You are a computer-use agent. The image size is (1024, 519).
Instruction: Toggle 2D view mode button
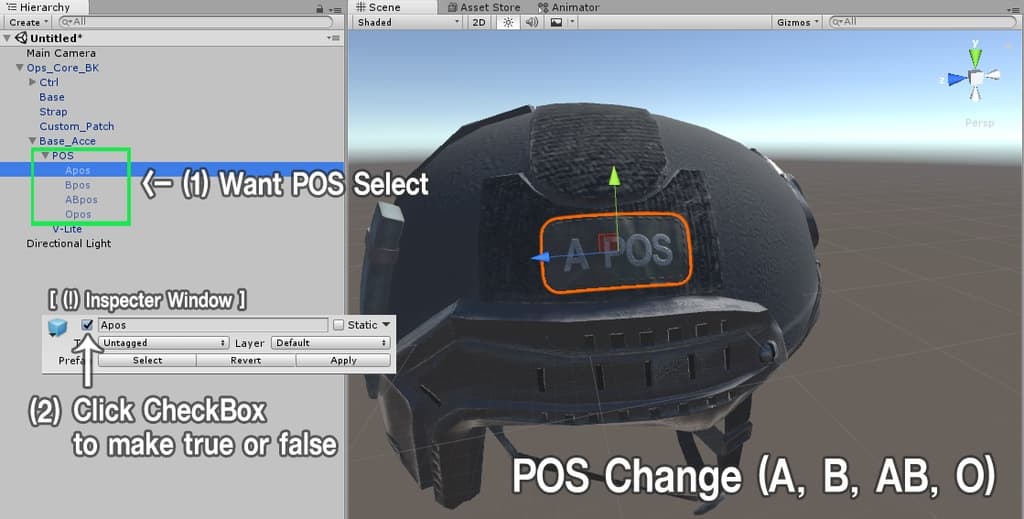tap(479, 22)
